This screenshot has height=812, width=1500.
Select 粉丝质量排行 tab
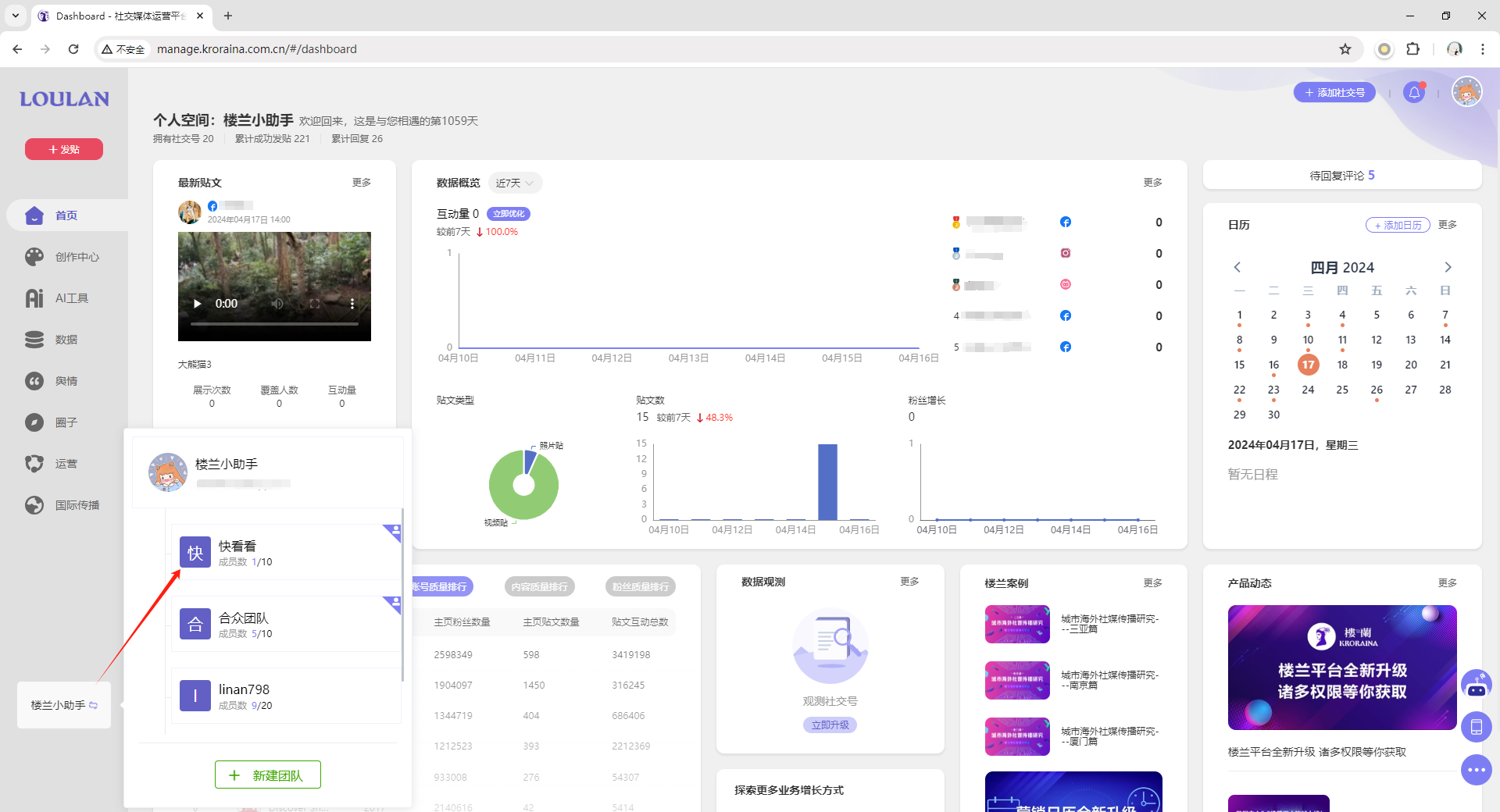[x=641, y=586]
